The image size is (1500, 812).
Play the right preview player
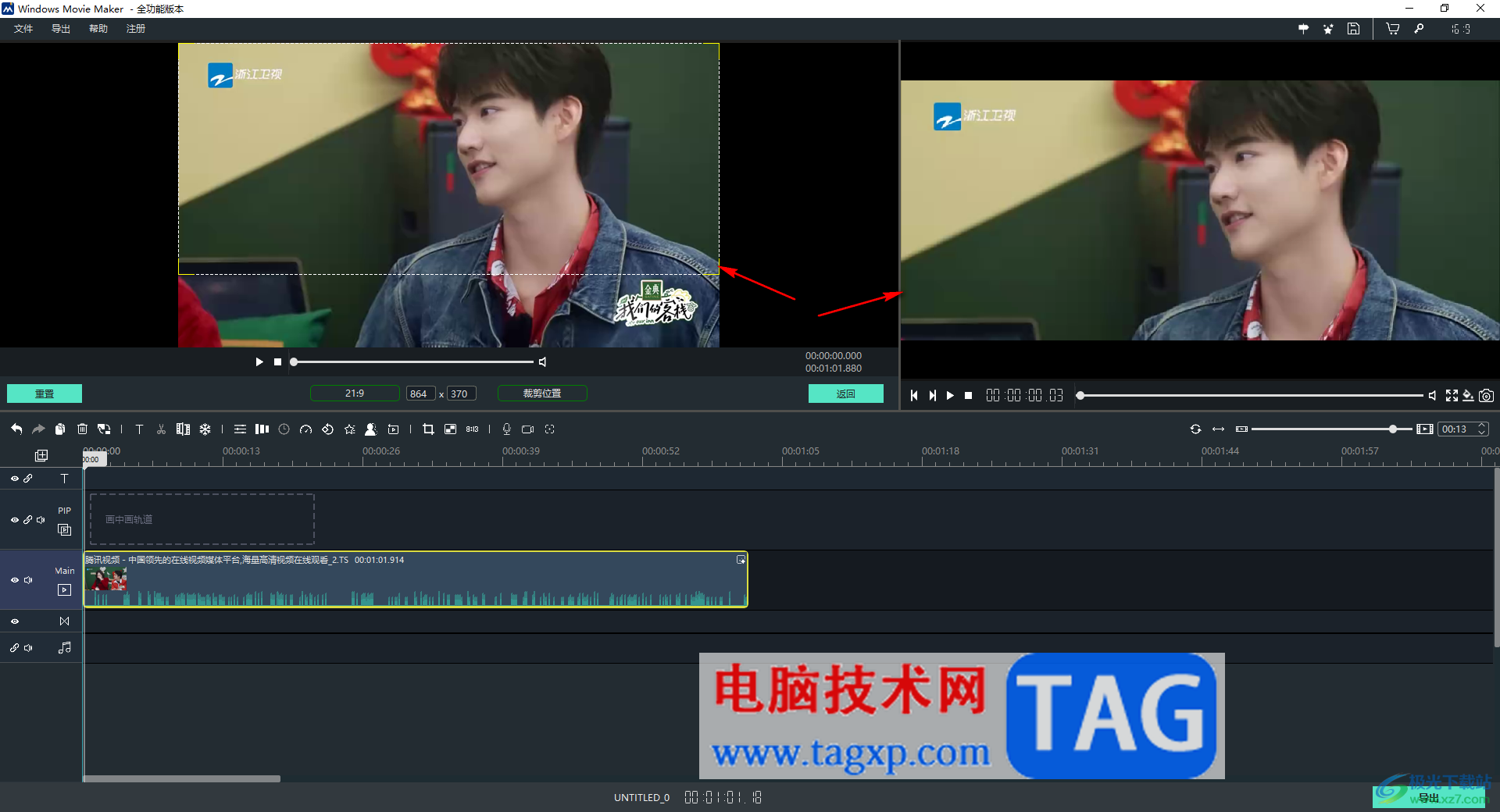tap(950, 396)
